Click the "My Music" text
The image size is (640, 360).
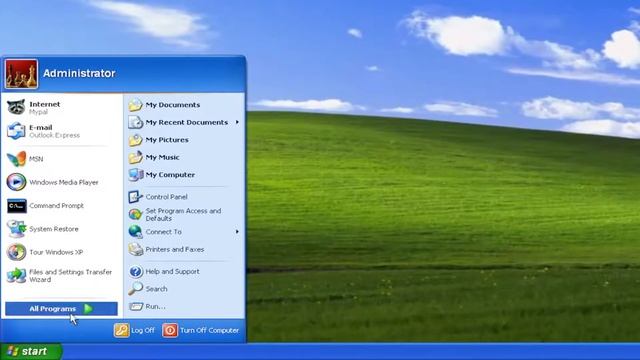[x=162, y=157]
